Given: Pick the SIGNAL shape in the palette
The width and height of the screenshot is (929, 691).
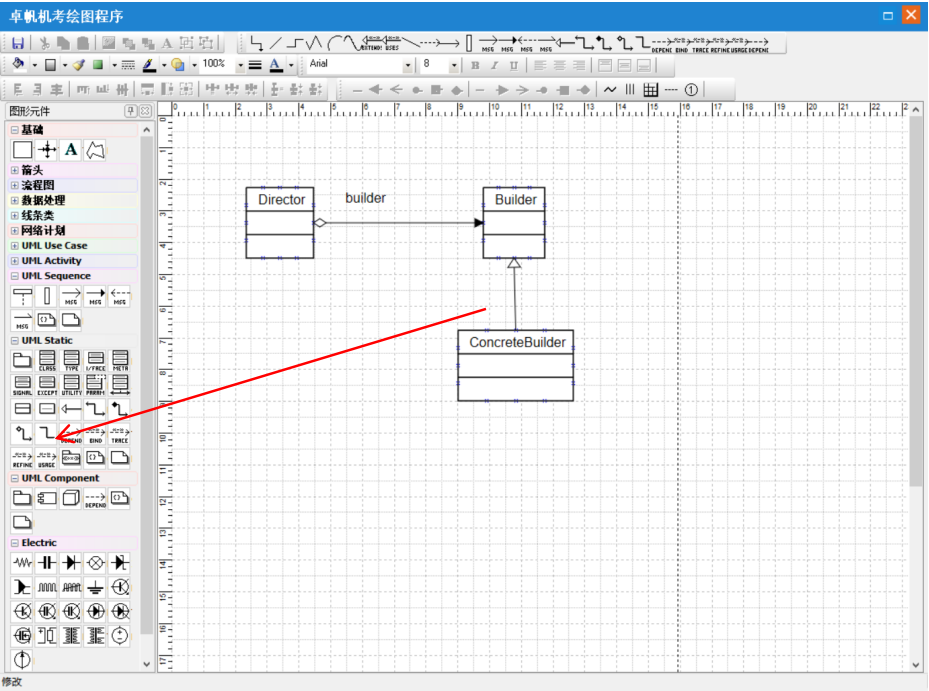Looking at the screenshot, I should click(x=23, y=385).
